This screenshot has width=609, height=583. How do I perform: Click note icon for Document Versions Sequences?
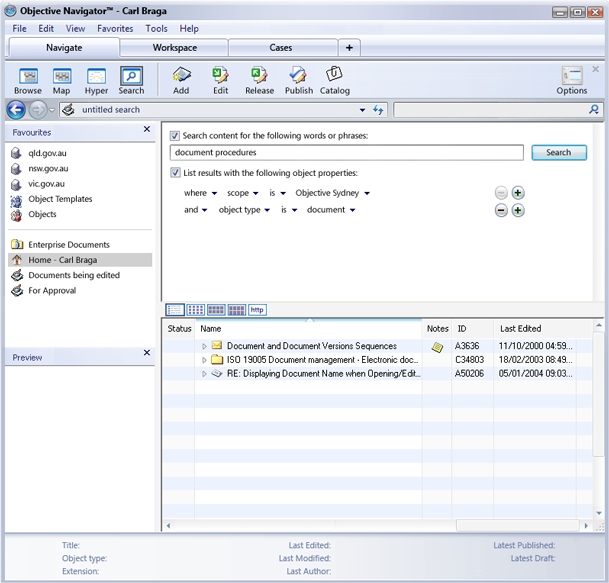437,347
